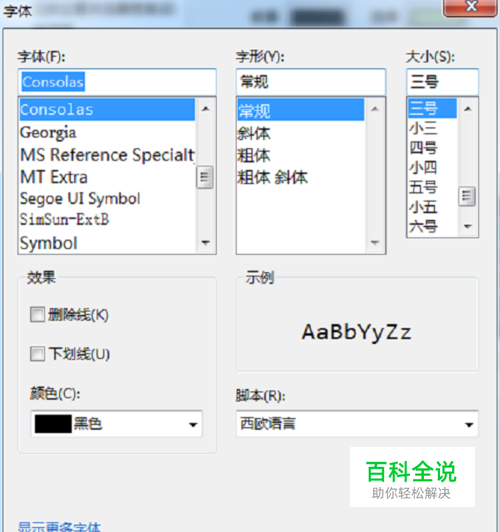
Task: Click size list scroll-up arrow
Action: click(x=468, y=109)
